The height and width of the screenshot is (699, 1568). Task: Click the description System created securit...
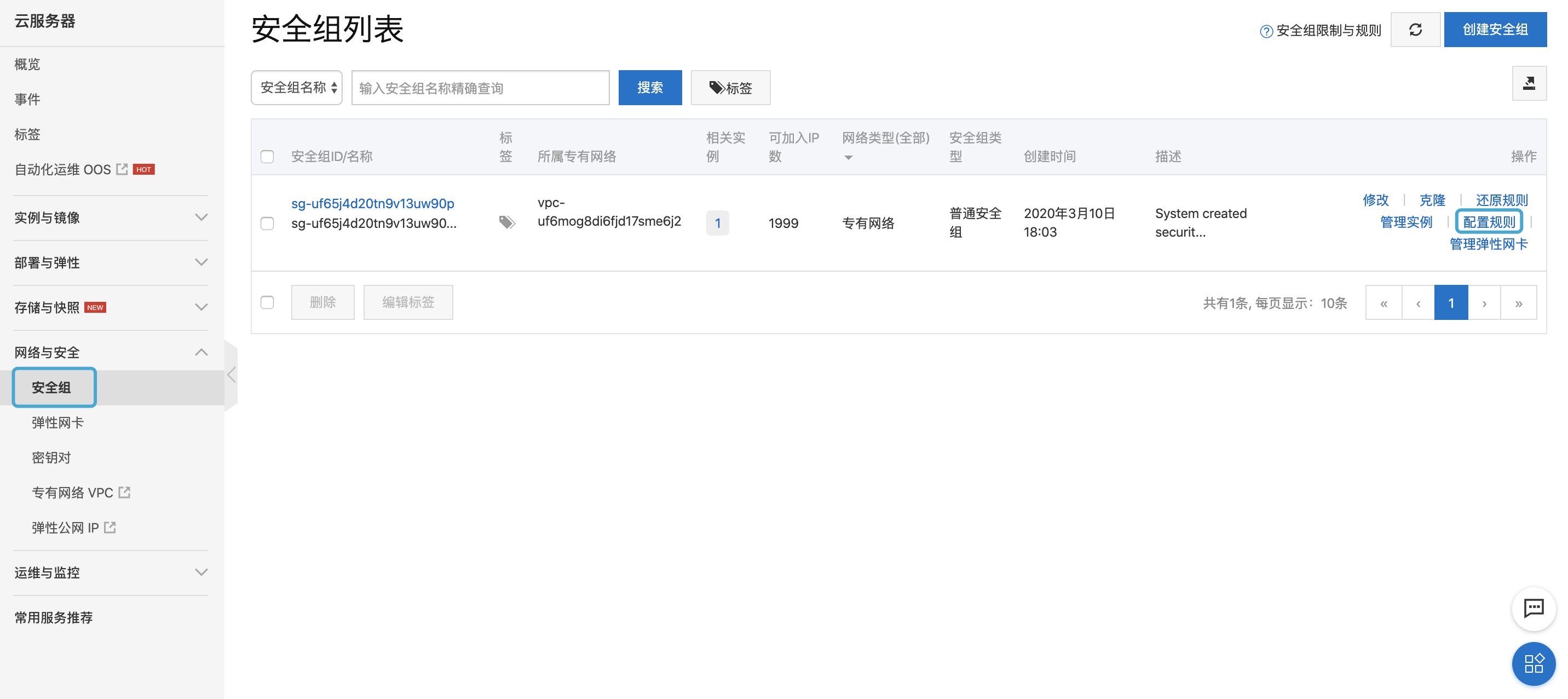tap(1201, 223)
